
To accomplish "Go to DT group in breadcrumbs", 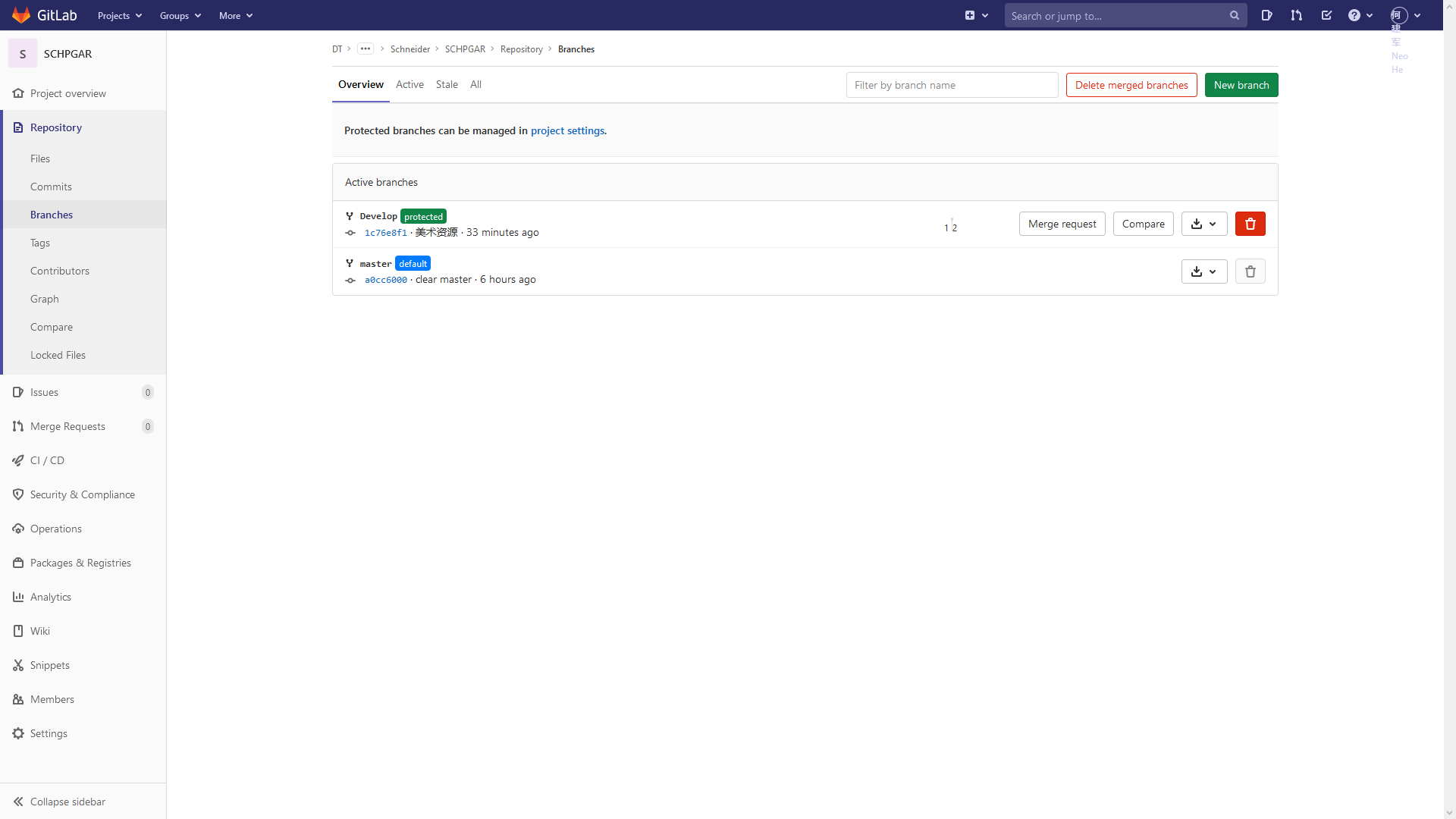I will pyautogui.click(x=337, y=49).
